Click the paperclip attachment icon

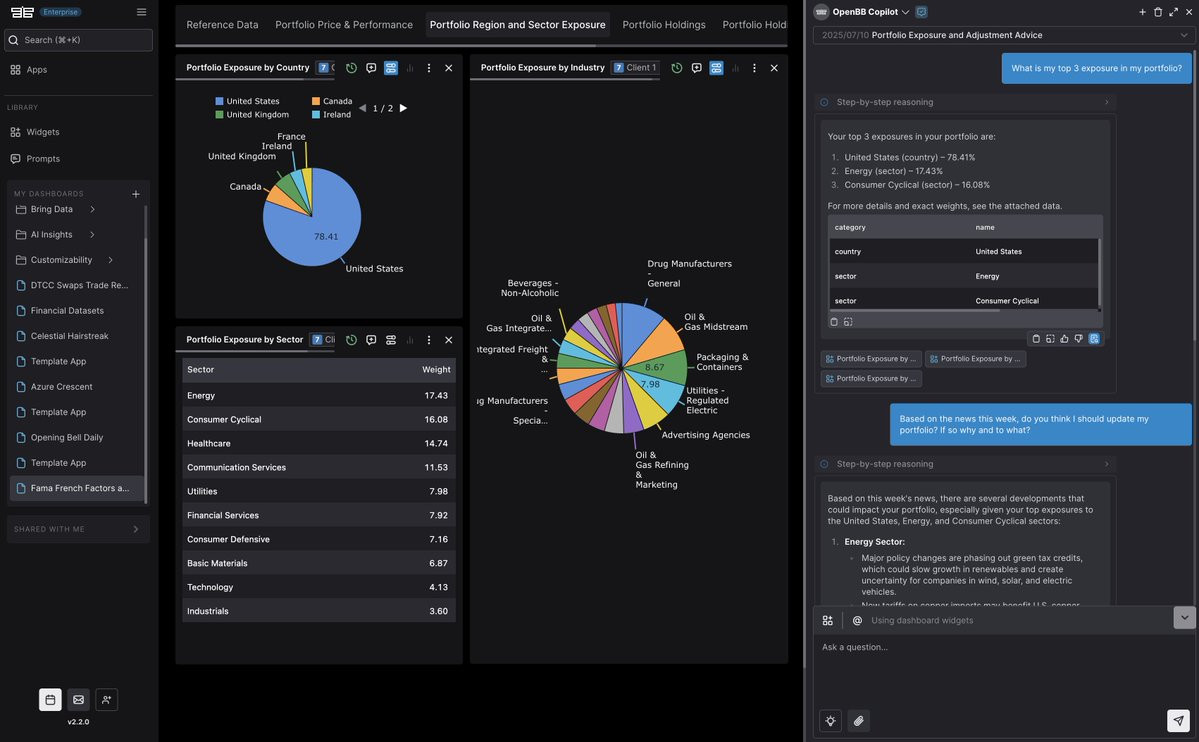click(859, 721)
